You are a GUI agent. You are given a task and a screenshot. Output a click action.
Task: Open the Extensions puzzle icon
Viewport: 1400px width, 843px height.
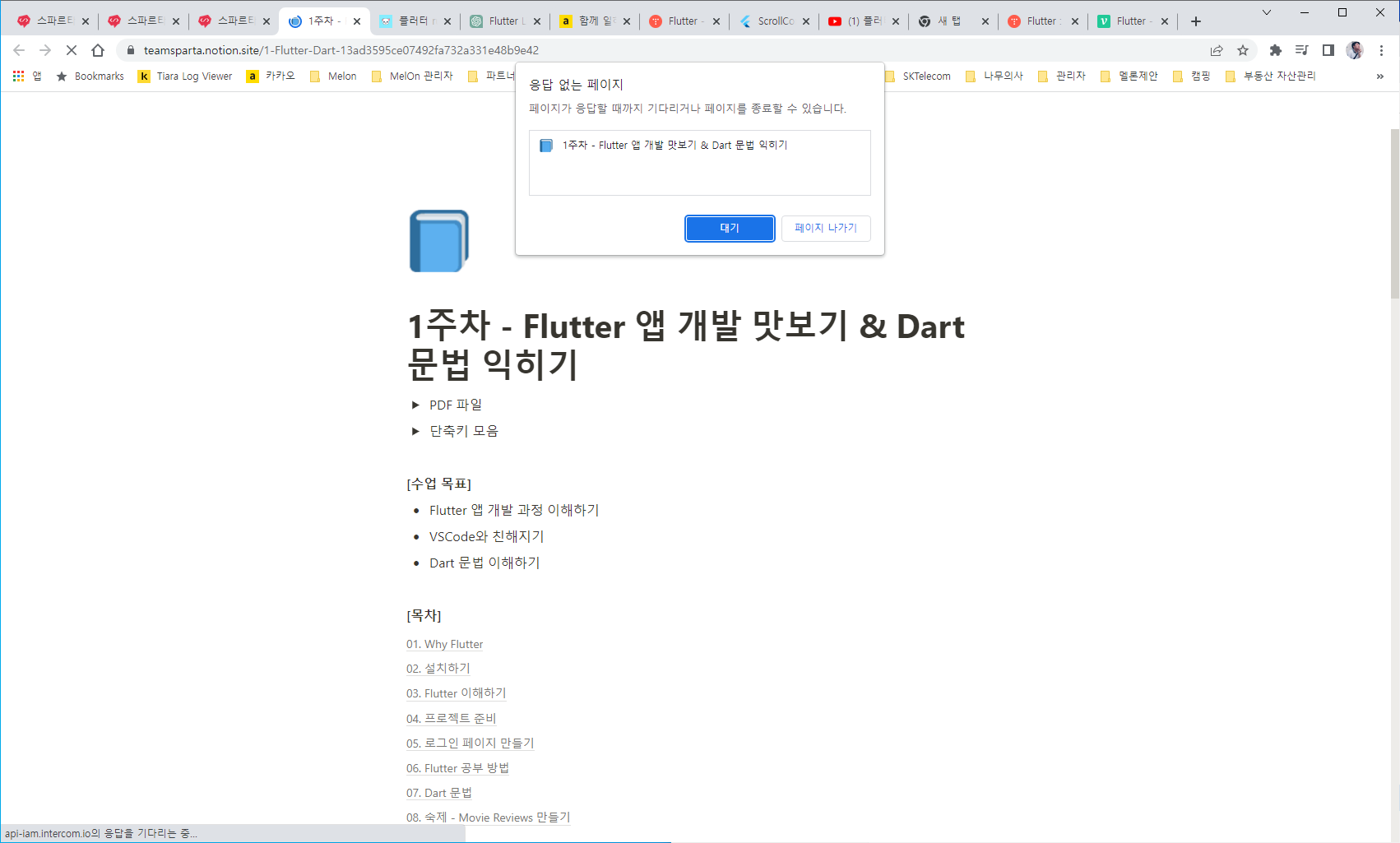pyautogui.click(x=1276, y=50)
